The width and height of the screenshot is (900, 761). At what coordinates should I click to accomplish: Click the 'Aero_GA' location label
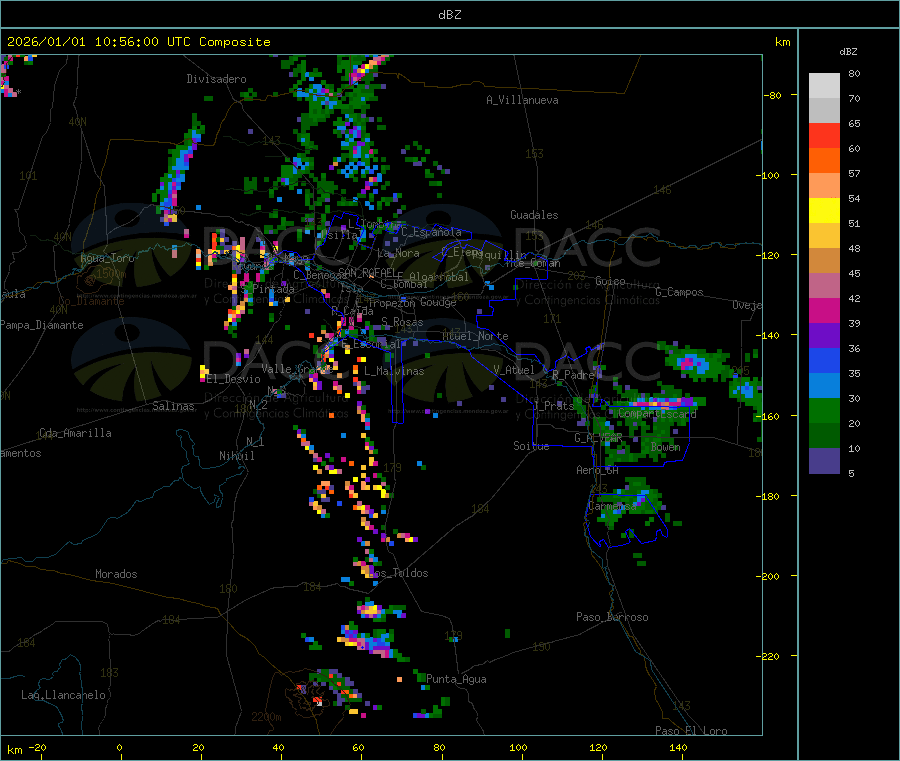(x=598, y=470)
